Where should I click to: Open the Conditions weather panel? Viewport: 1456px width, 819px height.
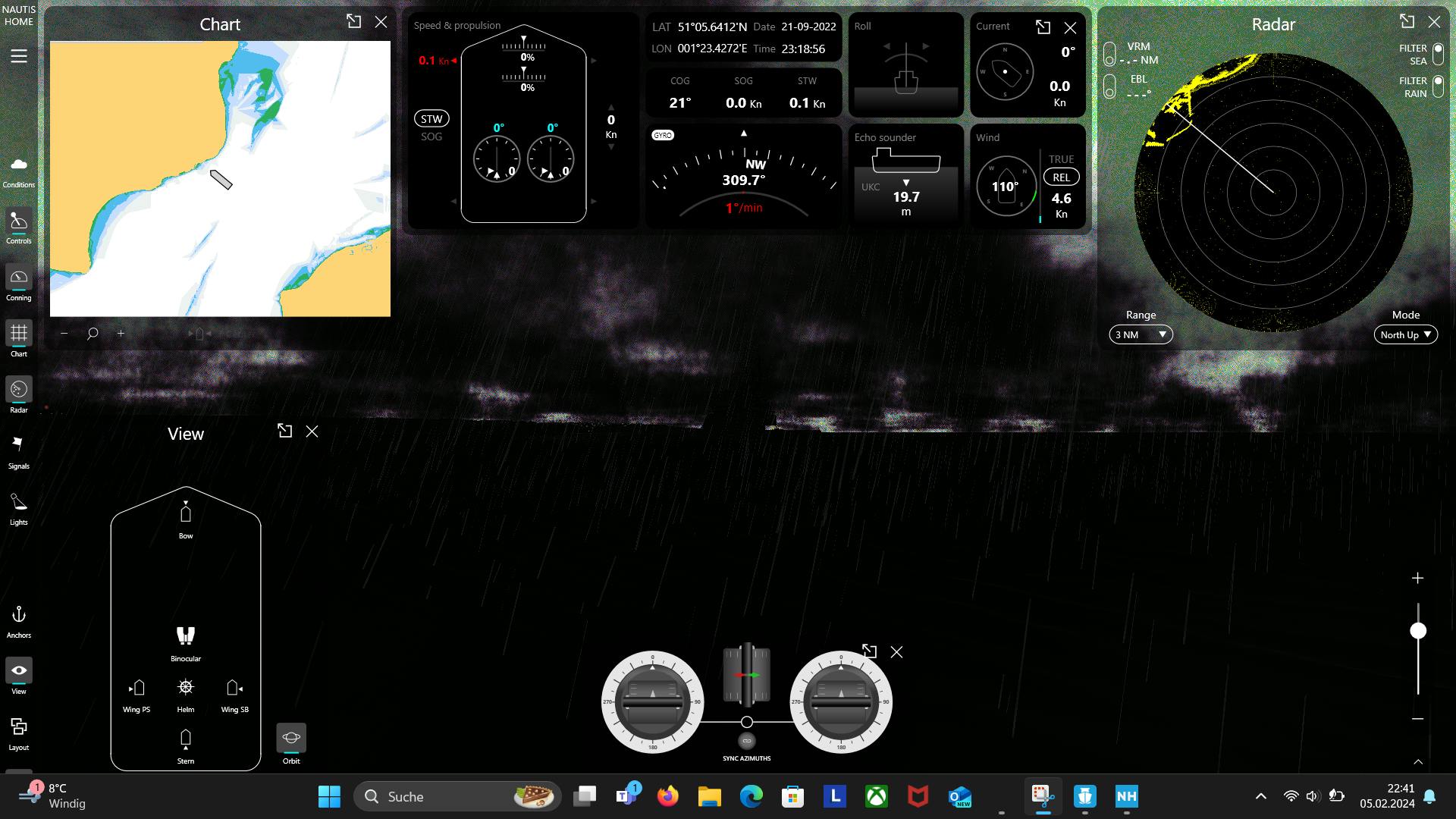19,171
